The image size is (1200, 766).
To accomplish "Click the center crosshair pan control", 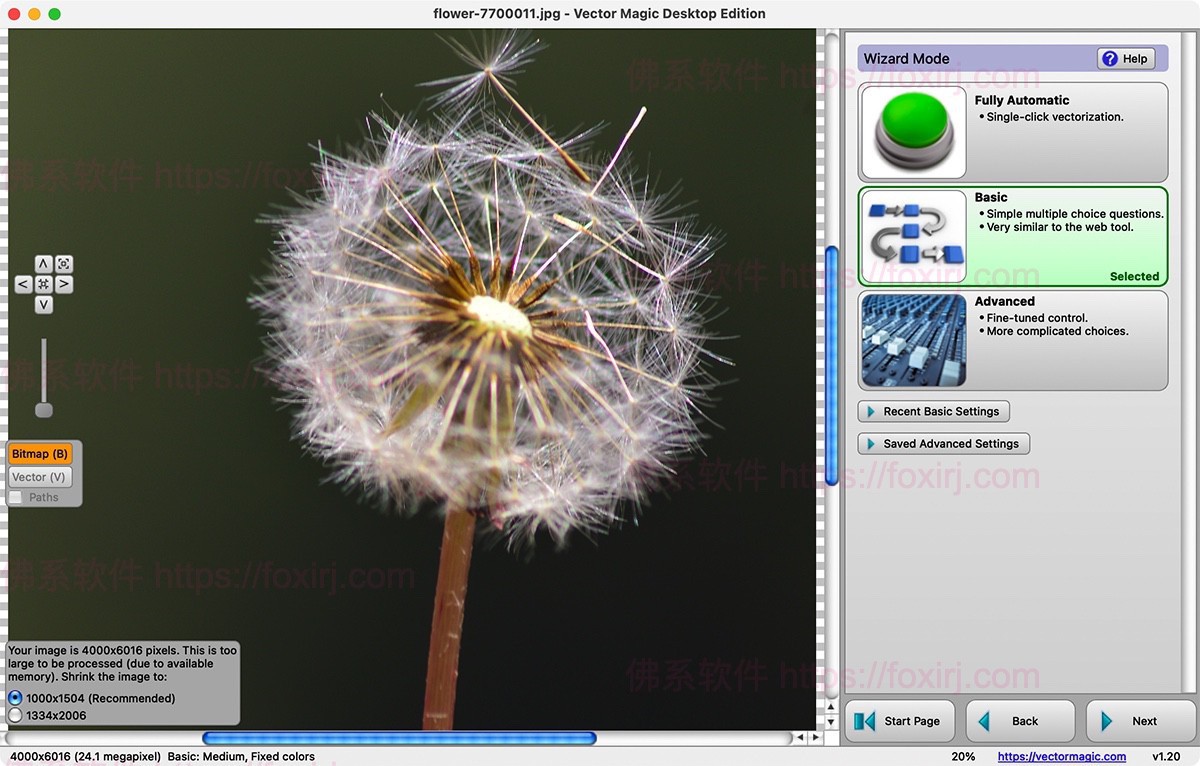I will (x=43, y=283).
